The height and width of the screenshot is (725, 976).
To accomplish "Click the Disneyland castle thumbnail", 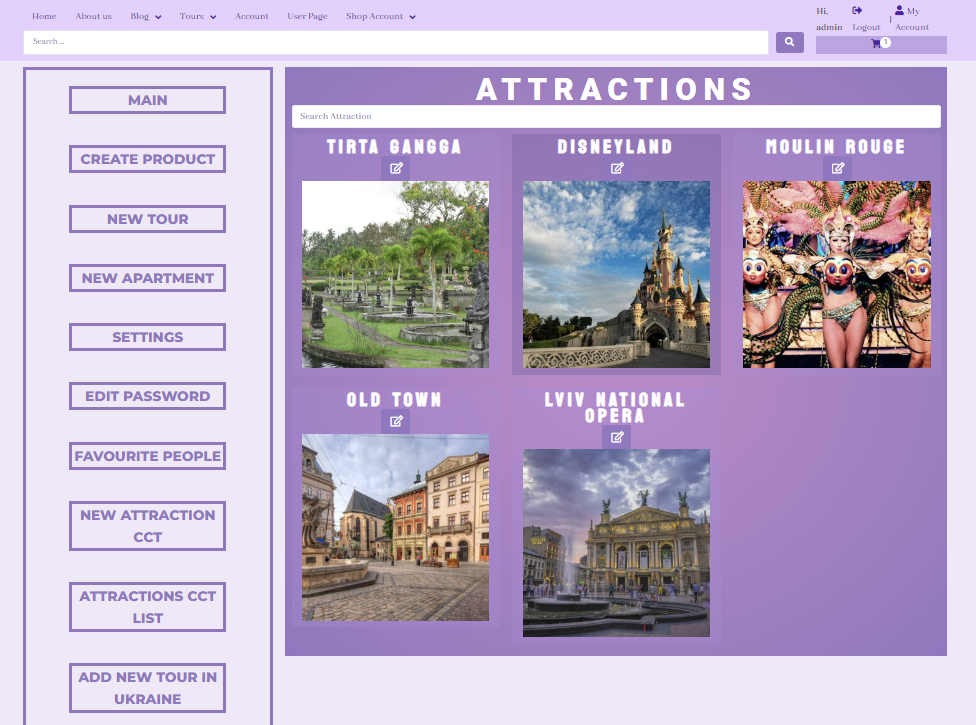I will point(616,274).
